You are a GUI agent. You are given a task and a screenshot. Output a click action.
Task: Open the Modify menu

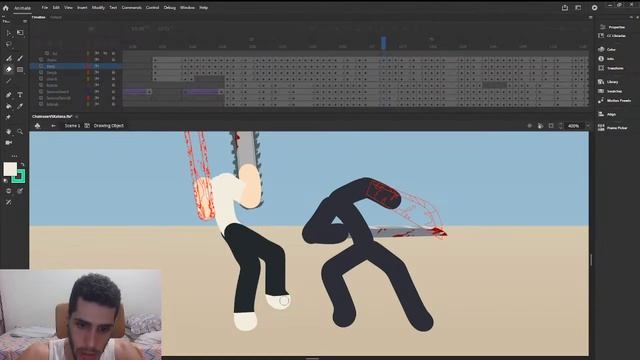pos(98,7)
